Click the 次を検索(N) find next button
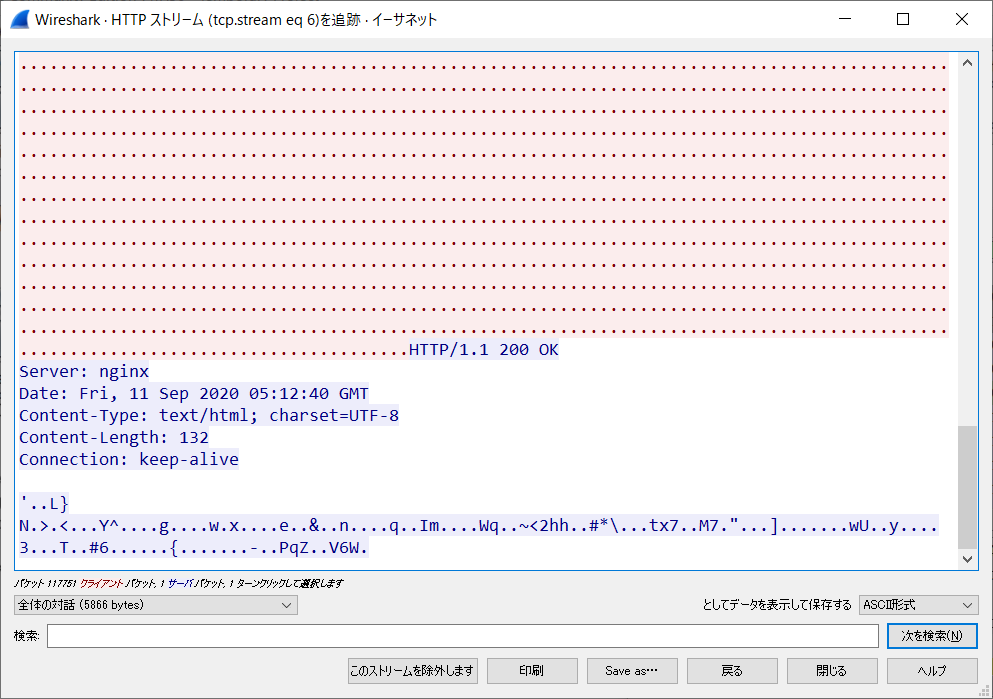This screenshot has height=699, width=993. pyautogui.click(x=932, y=636)
